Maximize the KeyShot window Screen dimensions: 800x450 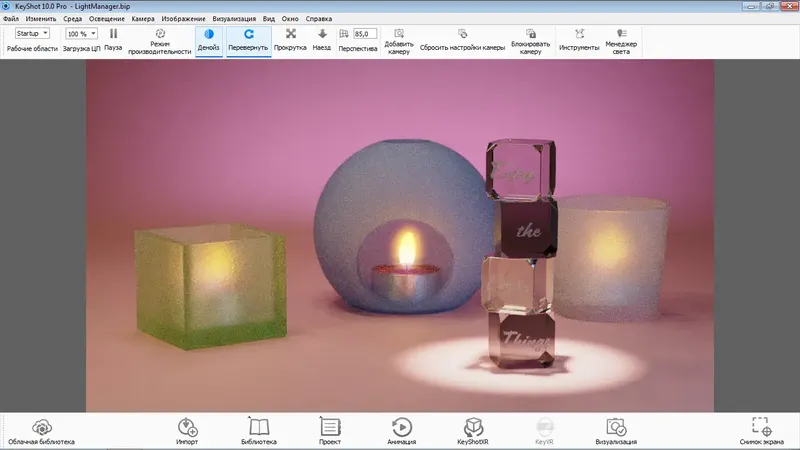point(769,6)
